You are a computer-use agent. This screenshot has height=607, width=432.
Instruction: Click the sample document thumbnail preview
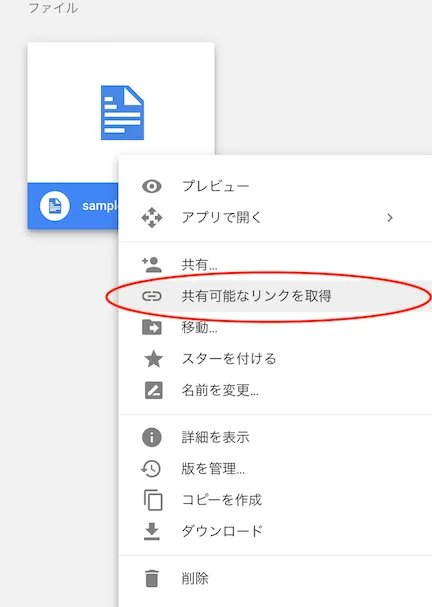coord(121,112)
